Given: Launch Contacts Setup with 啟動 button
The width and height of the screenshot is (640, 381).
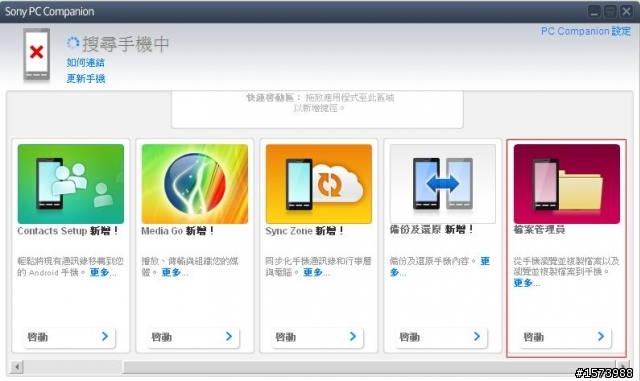Looking at the screenshot, I should pyautogui.click(x=69, y=337).
